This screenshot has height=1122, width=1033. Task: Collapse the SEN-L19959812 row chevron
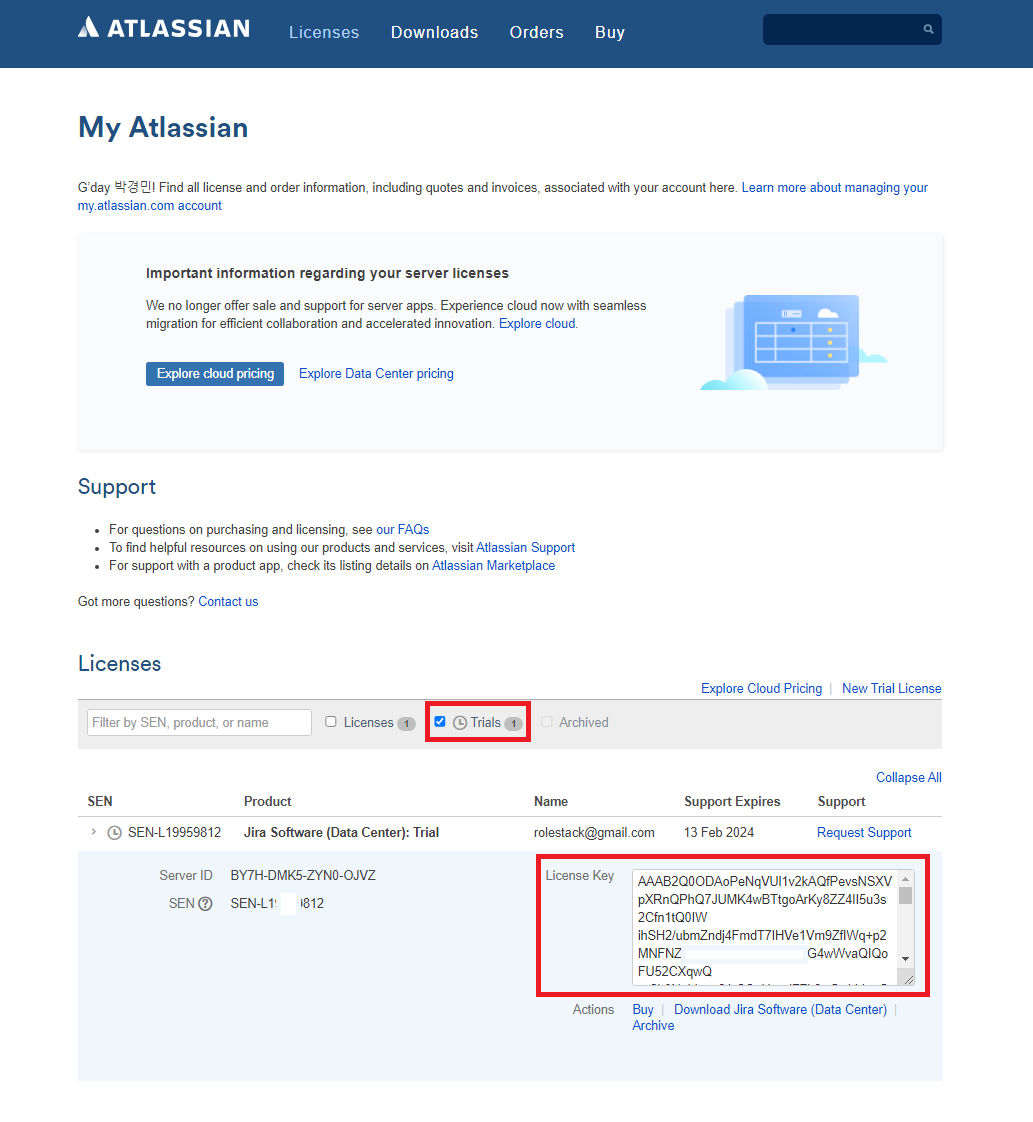[94, 831]
